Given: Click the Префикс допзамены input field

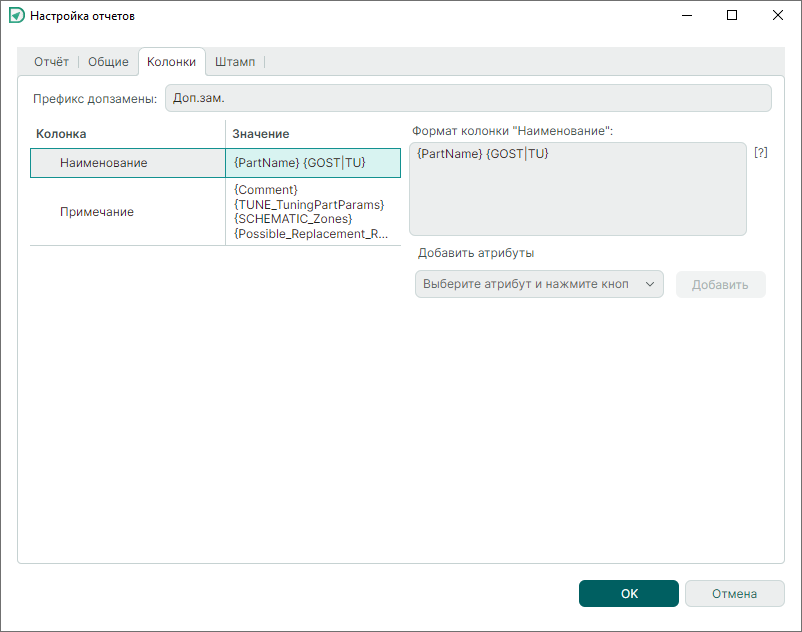Looking at the screenshot, I should (467, 98).
